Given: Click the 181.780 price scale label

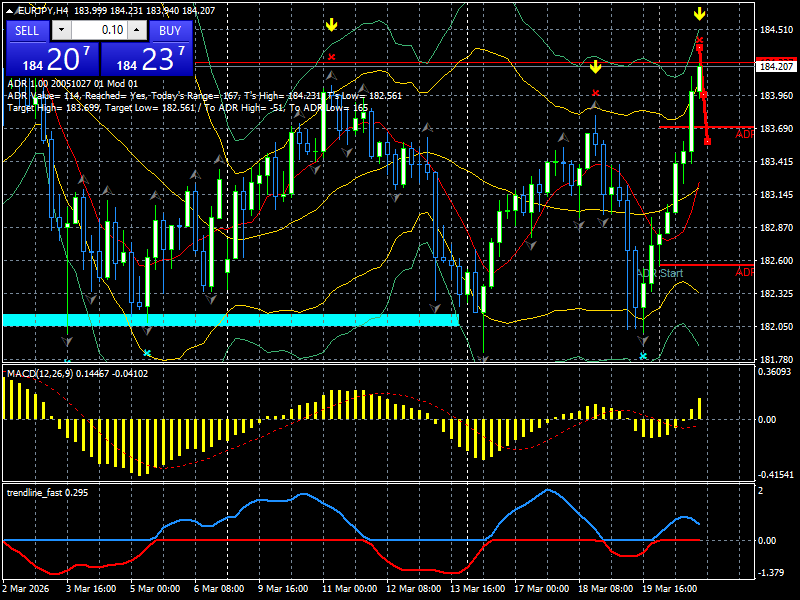Looking at the screenshot, I should tap(776, 359).
